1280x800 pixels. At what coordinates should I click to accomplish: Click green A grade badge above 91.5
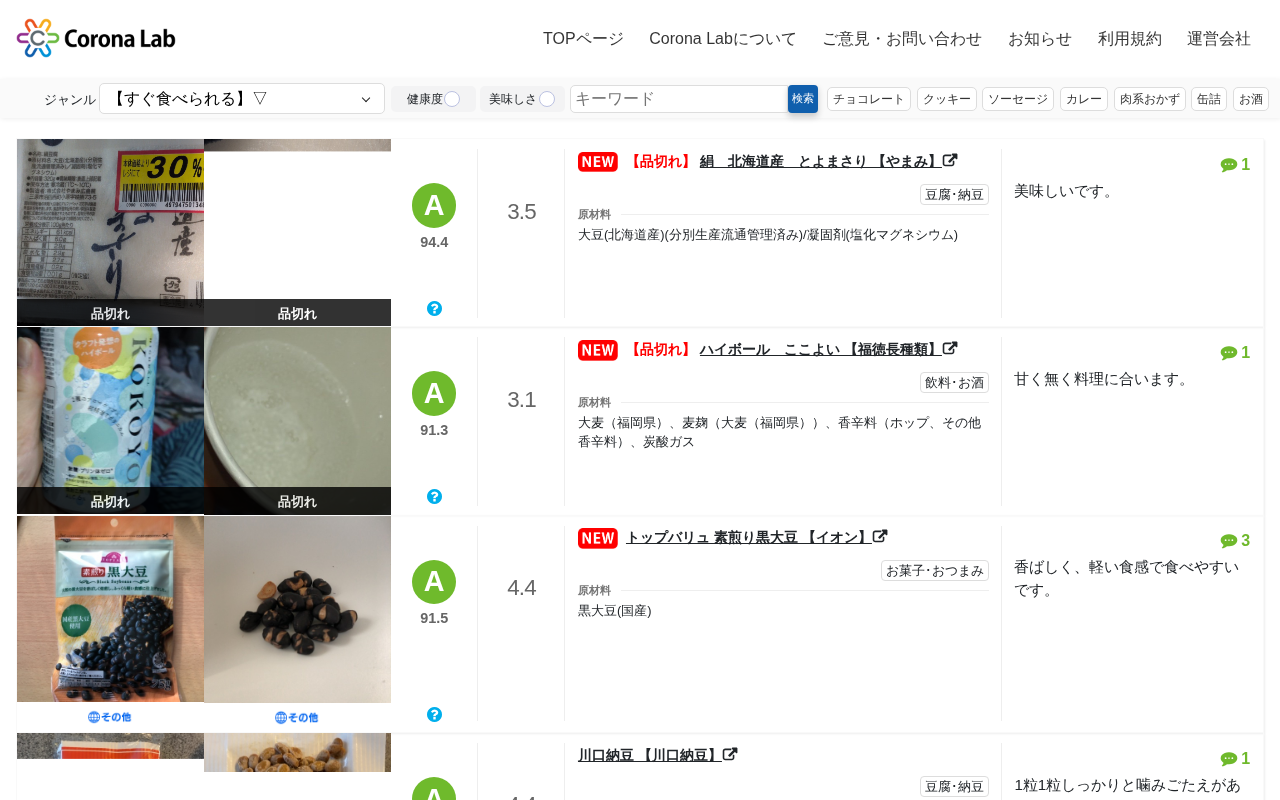coord(434,582)
